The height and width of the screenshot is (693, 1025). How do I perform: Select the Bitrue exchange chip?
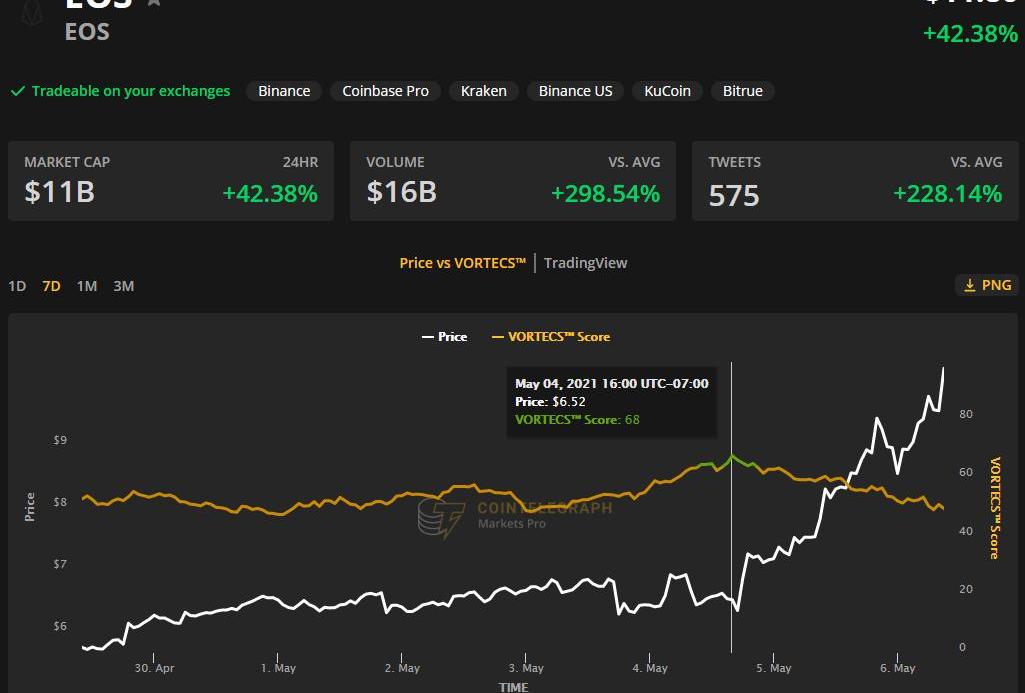tap(743, 91)
